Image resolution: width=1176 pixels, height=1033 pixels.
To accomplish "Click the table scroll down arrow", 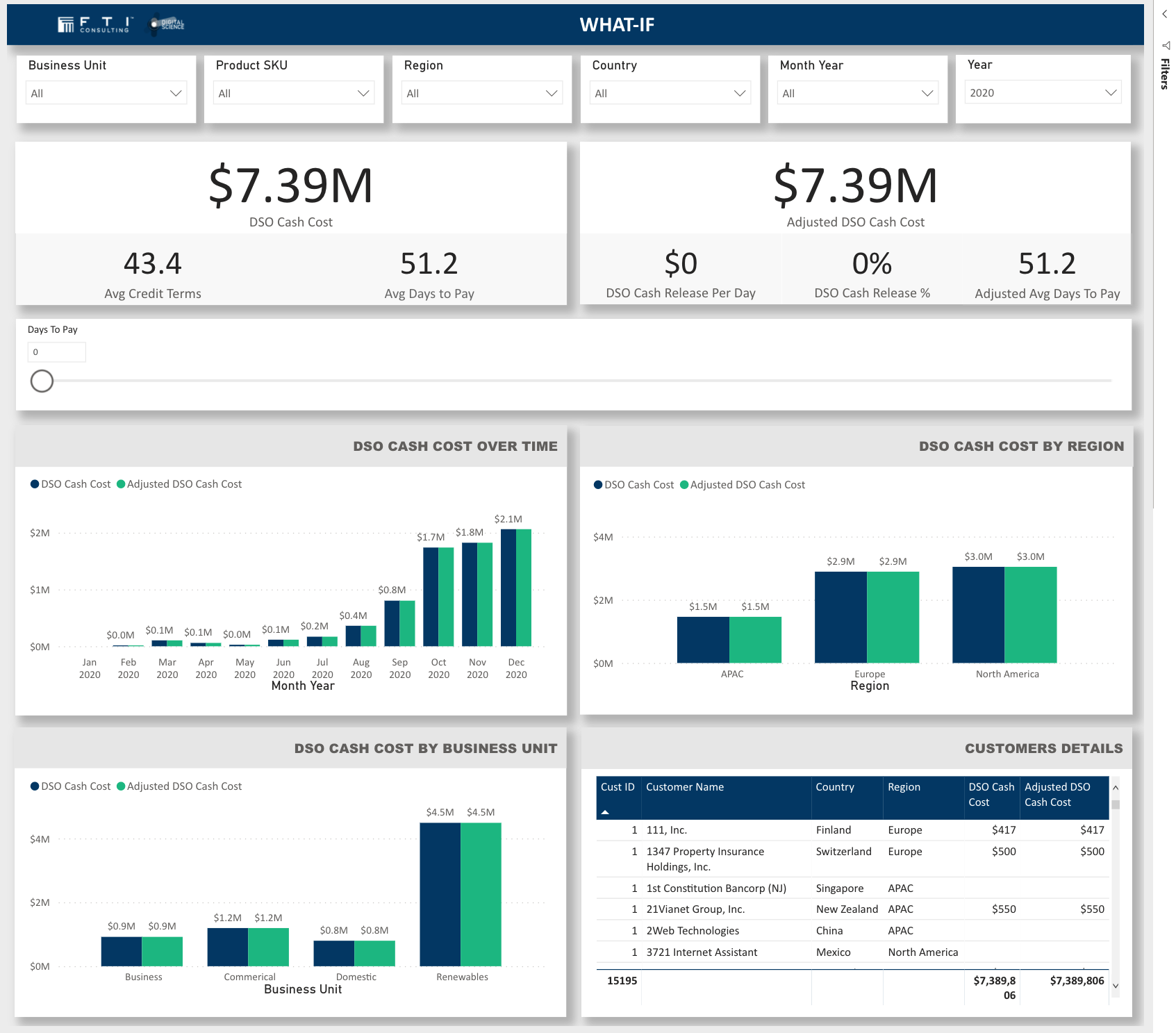I will click(x=1116, y=986).
